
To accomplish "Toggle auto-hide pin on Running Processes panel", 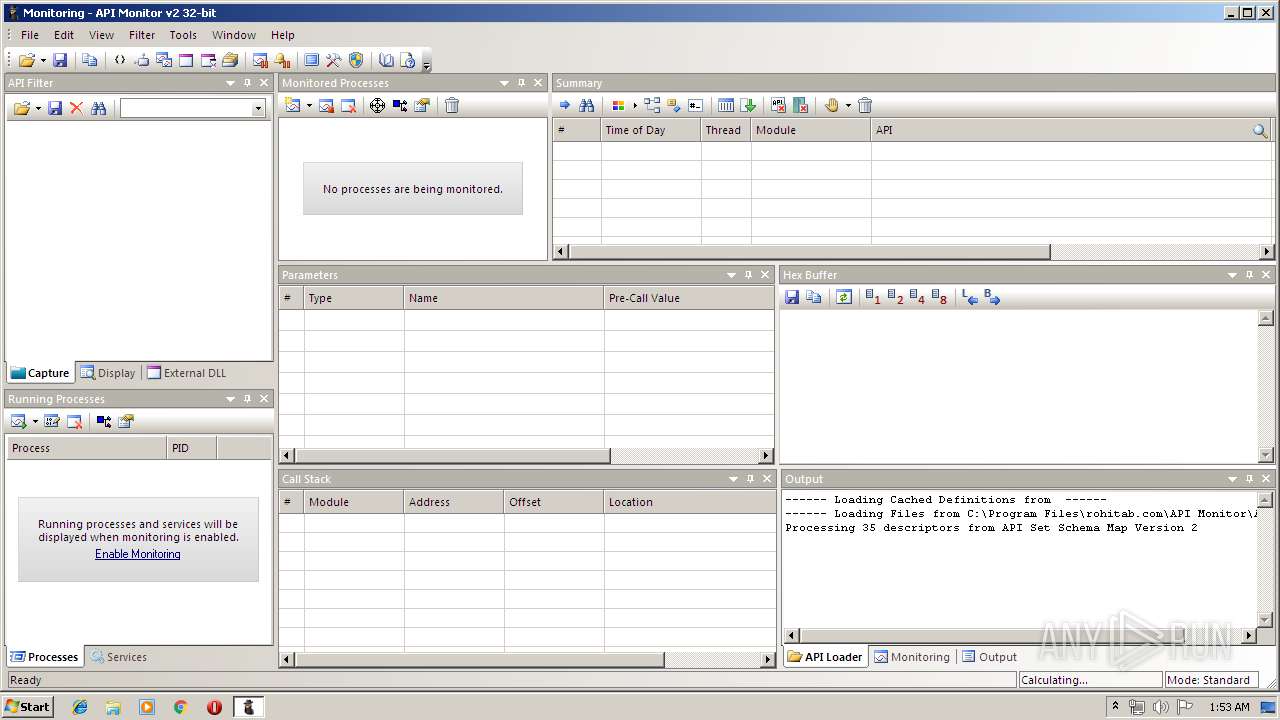I will click(x=248, y=399).
